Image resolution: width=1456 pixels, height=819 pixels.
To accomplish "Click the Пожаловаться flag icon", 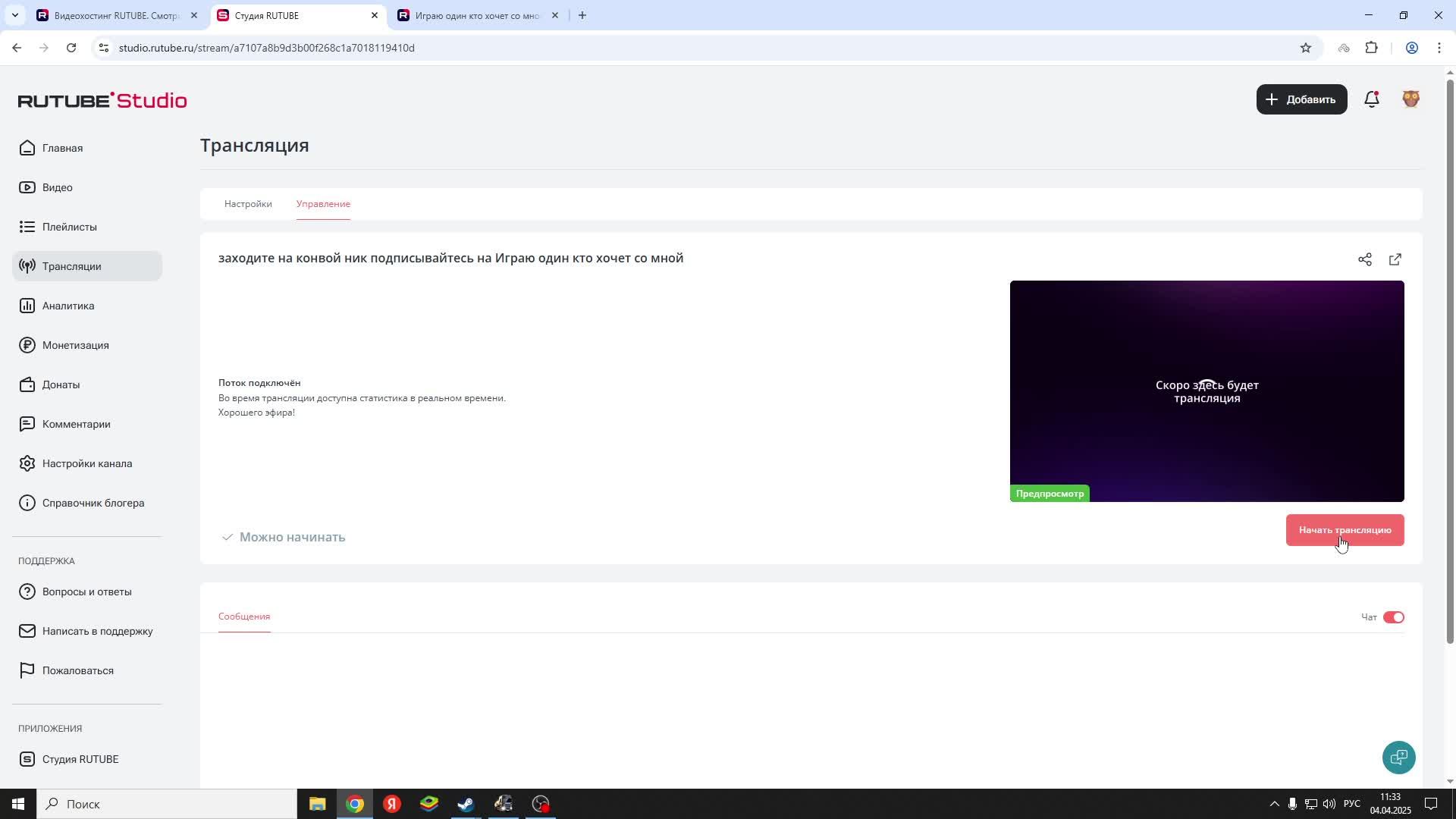I will [x=27, y=670].
